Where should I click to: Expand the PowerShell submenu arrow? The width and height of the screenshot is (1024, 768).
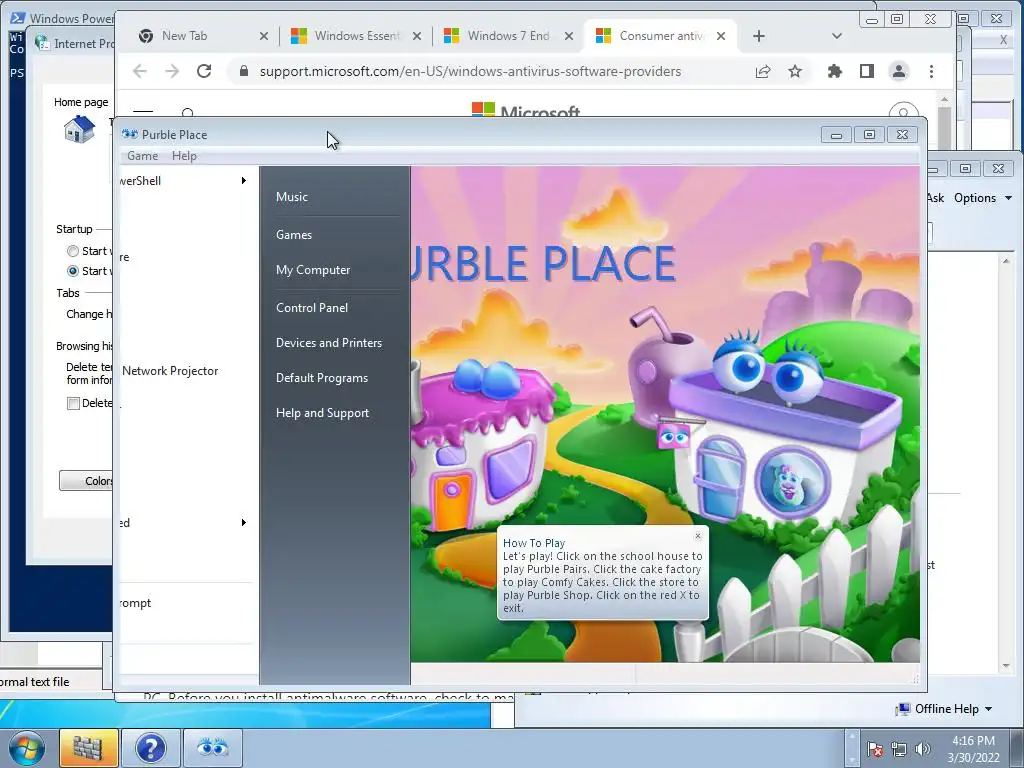(244, 180)
